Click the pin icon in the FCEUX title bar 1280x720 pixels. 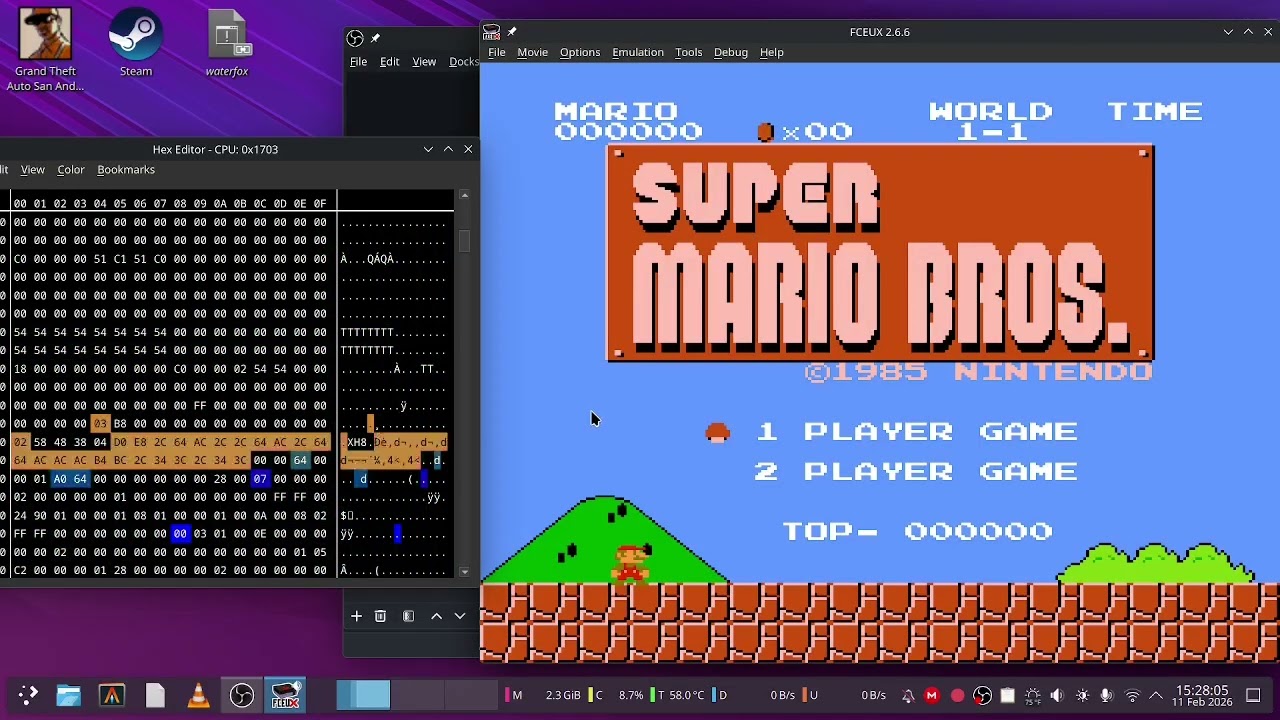click(512, 32)
